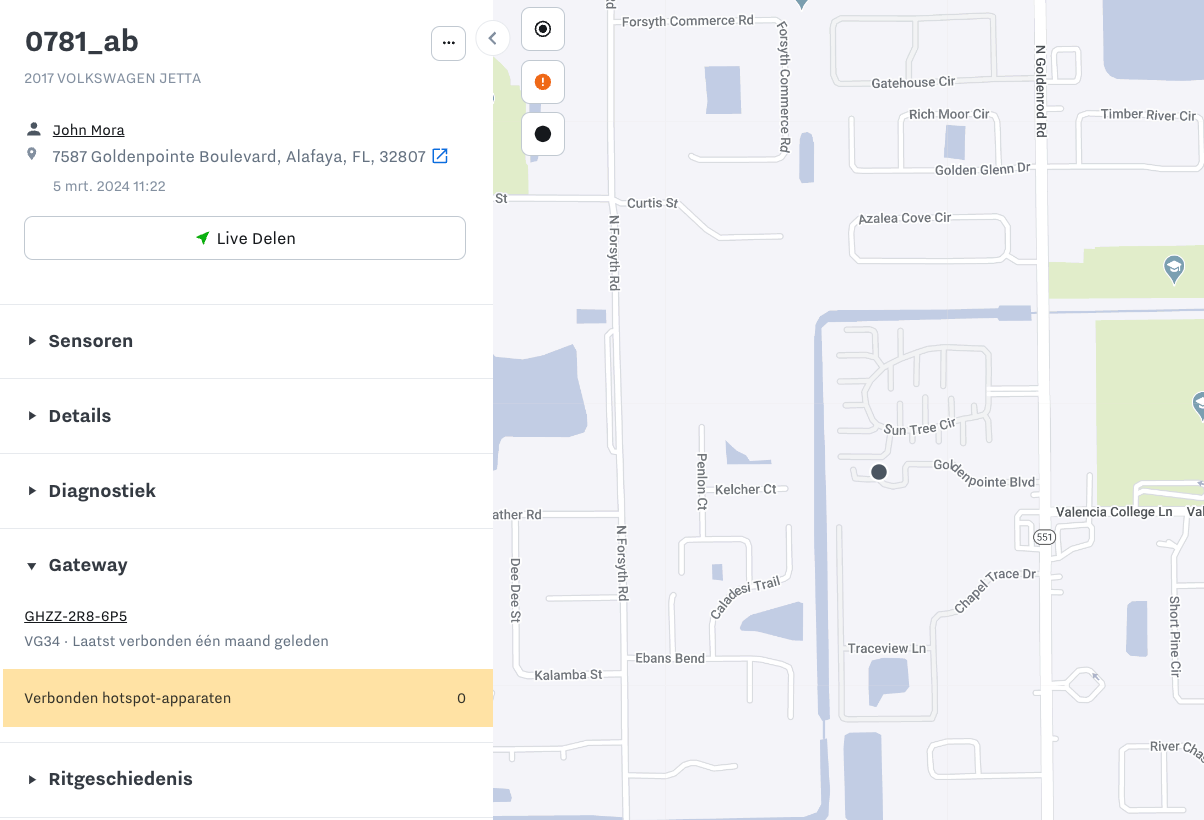Collapse the Gateway section
Screen dimensions: 1204x820
pyautogui.click(x=88, y=565)
